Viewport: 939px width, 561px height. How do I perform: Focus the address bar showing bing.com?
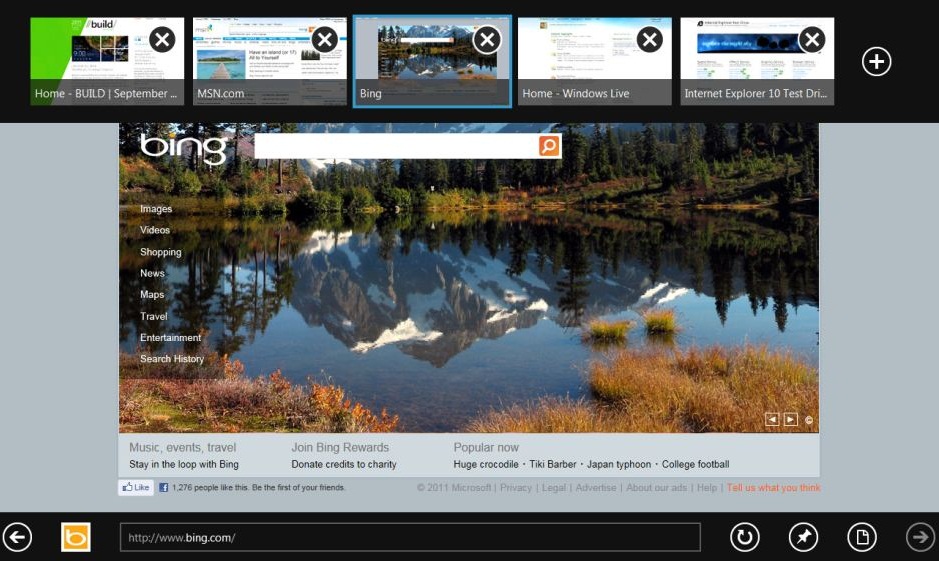(x=410, y=537)
